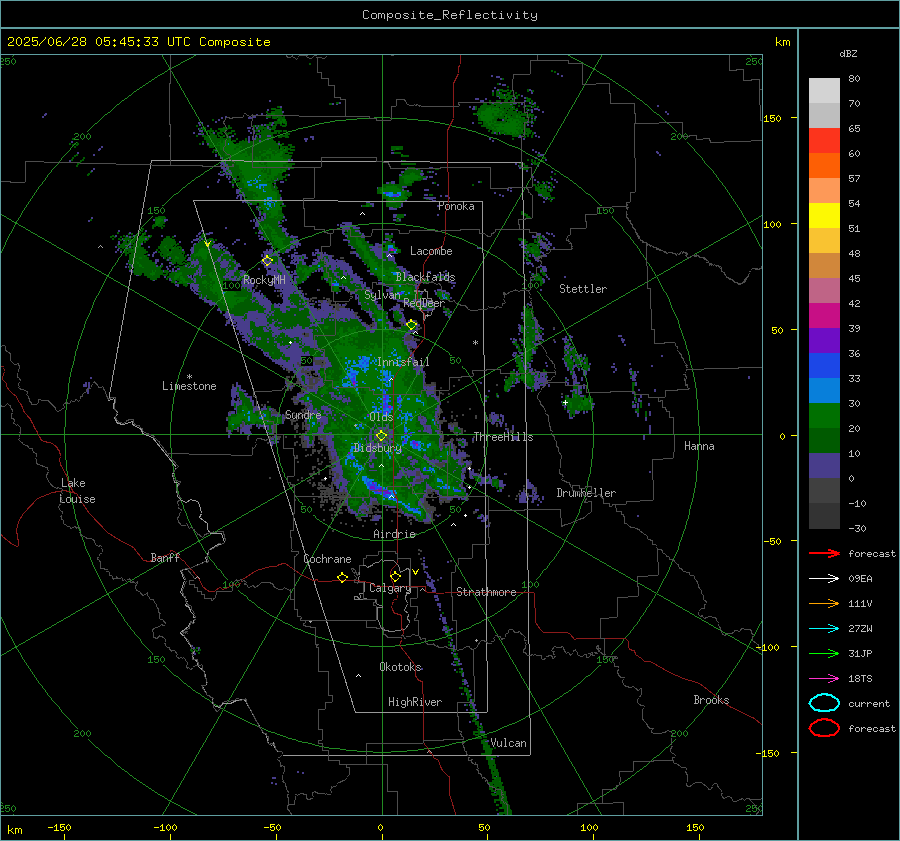Select the yellow diamond marker below Cochrane
Image resolution: width=900 pixels, height=841 pixels.
343,578
